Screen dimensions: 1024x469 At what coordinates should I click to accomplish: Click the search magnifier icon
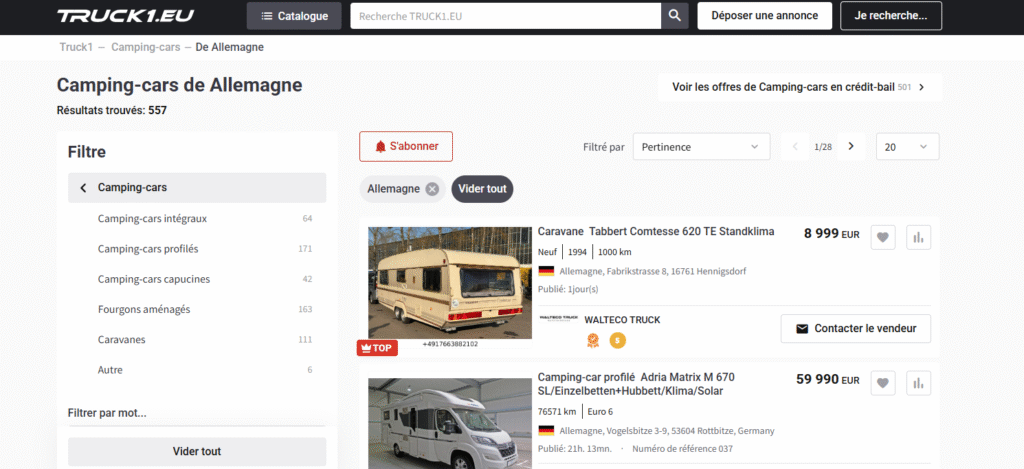coord(675,16)
